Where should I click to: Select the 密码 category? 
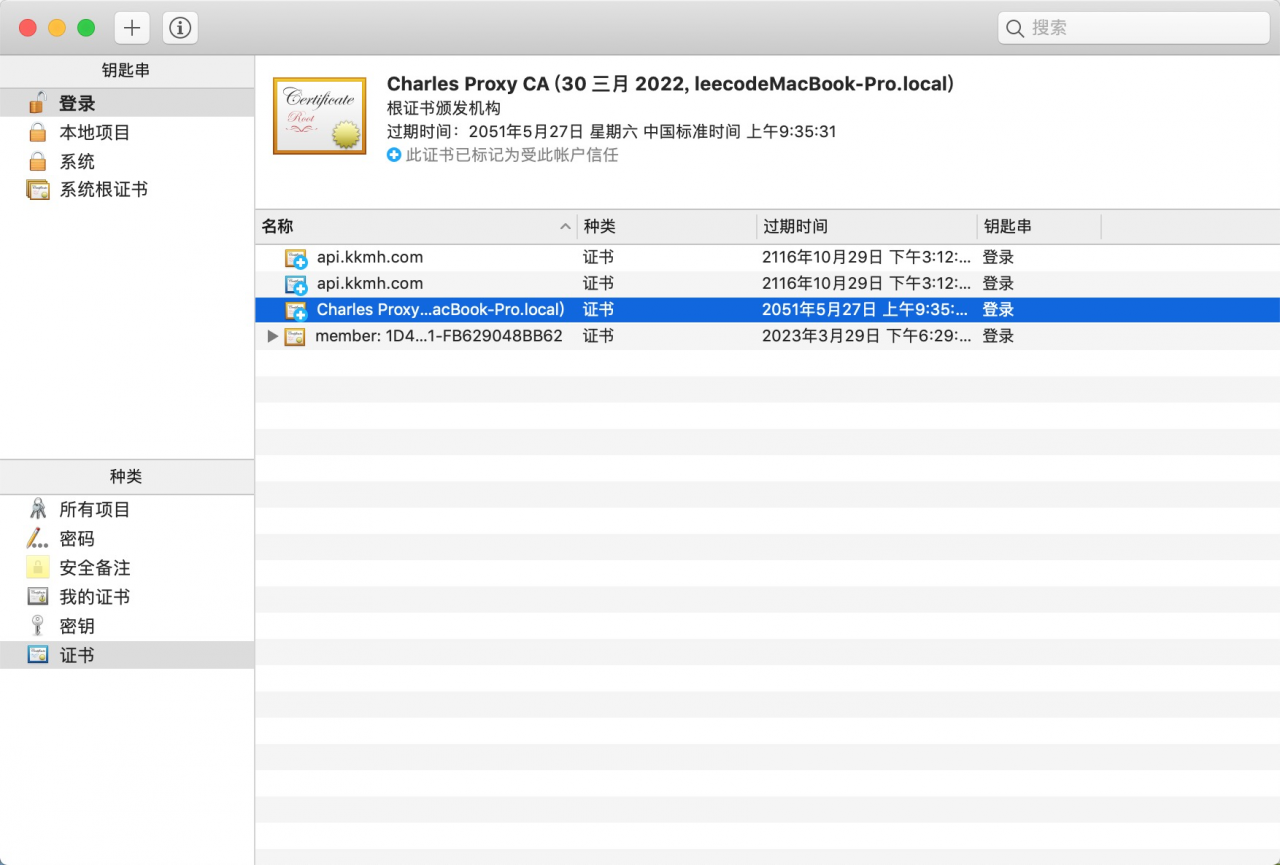click(127, 538)
